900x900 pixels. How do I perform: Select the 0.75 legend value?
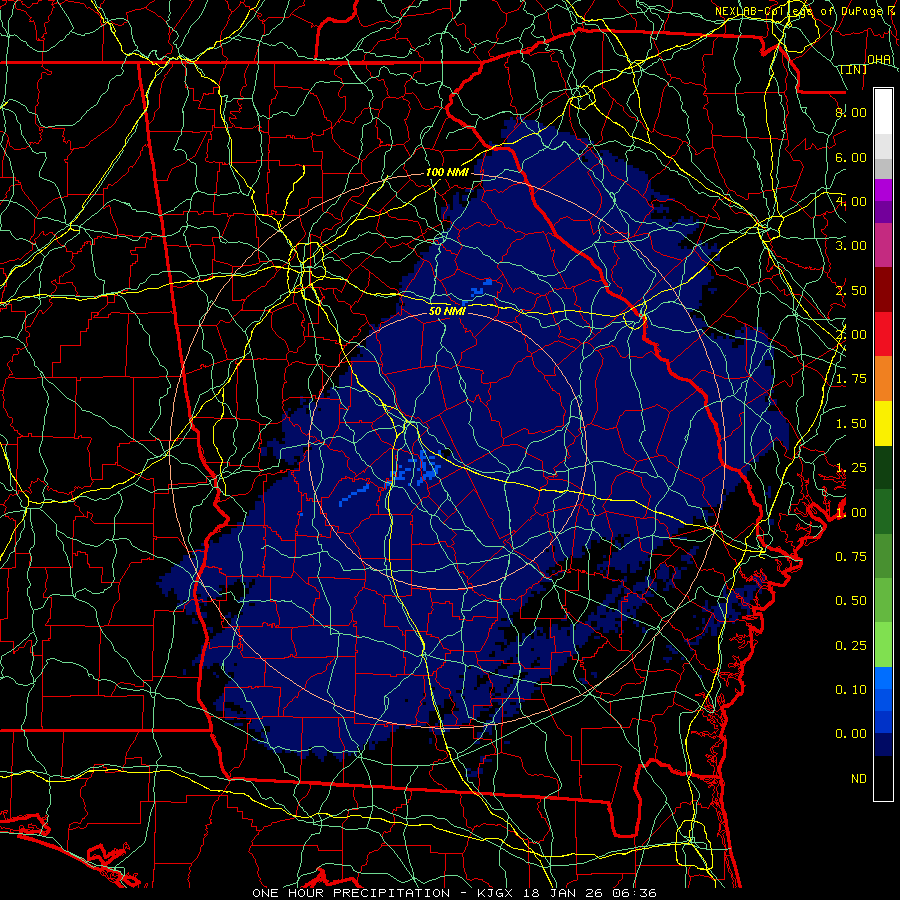coord(851,557)
